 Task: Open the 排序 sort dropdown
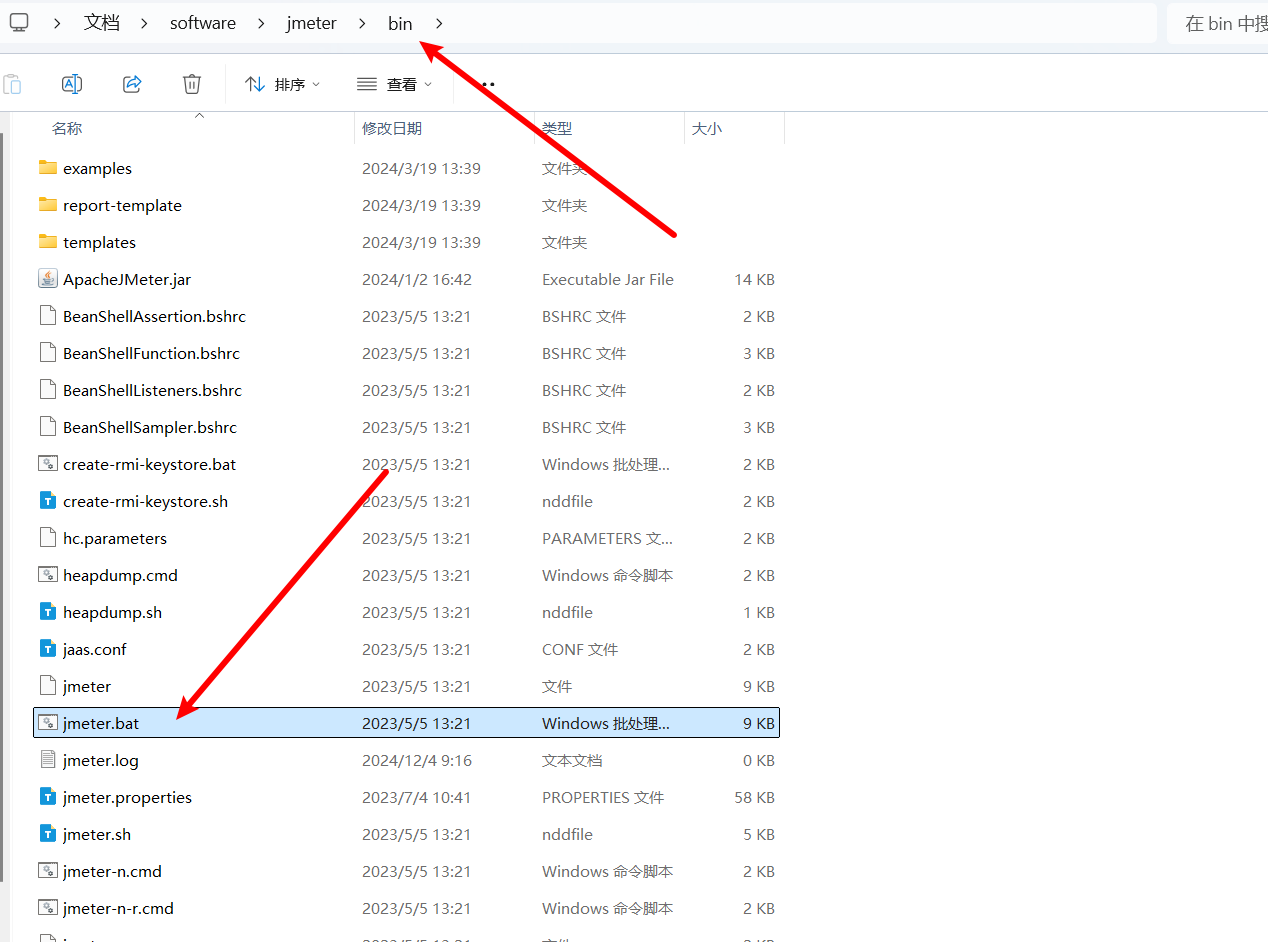[283, 85]
